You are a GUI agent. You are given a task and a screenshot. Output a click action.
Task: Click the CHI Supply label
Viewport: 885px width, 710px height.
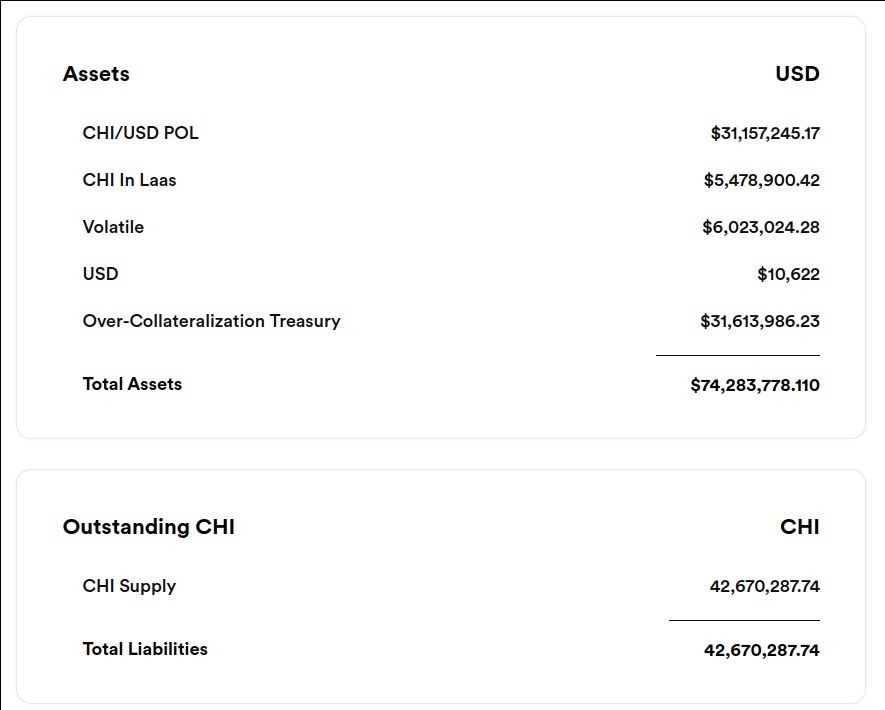click(129, 586)
